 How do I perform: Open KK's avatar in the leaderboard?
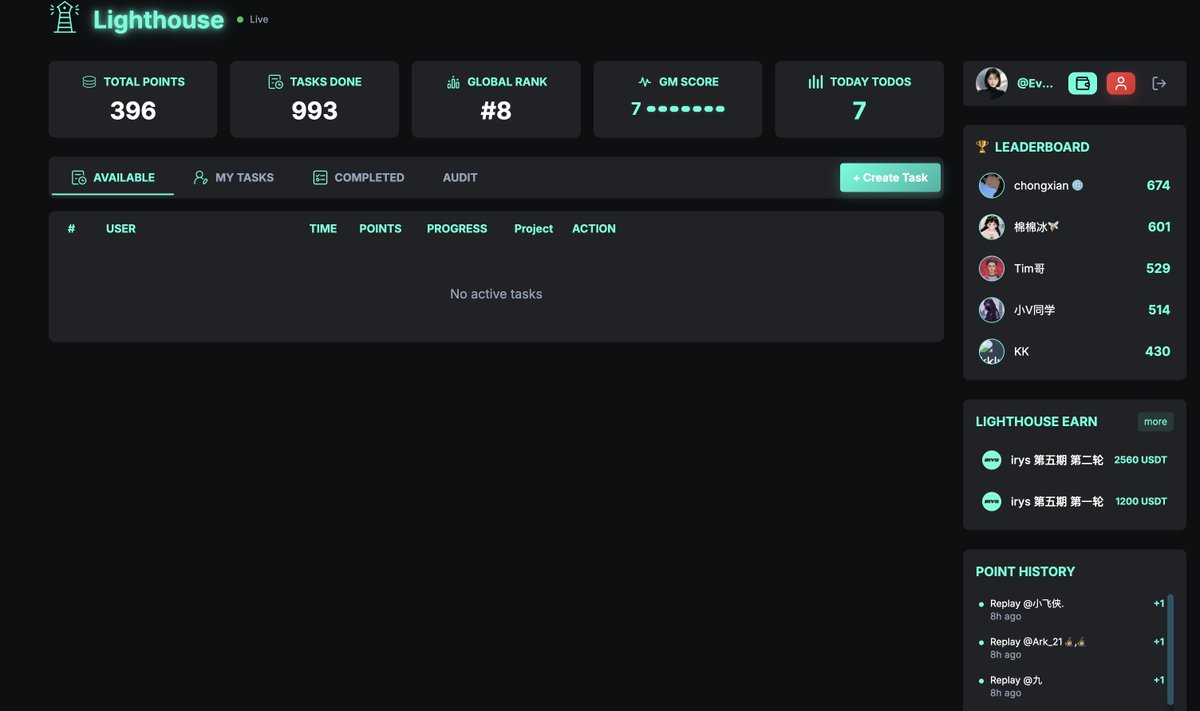pos(991,351)
